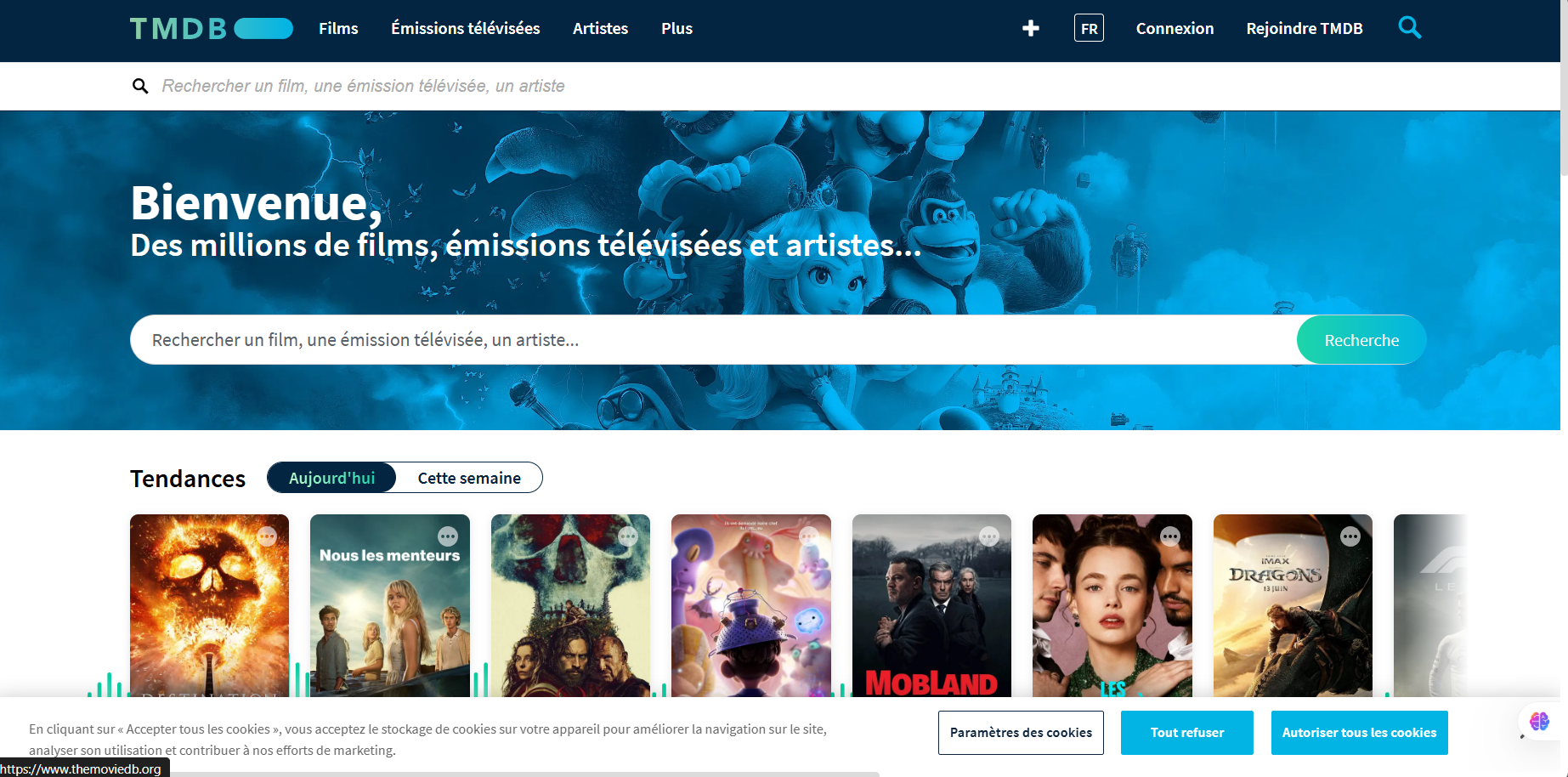Click the blue search magnifier icon in header
Image resolution: width=1568 pixels, height=777 pixels.
[x=1410, y=28]
